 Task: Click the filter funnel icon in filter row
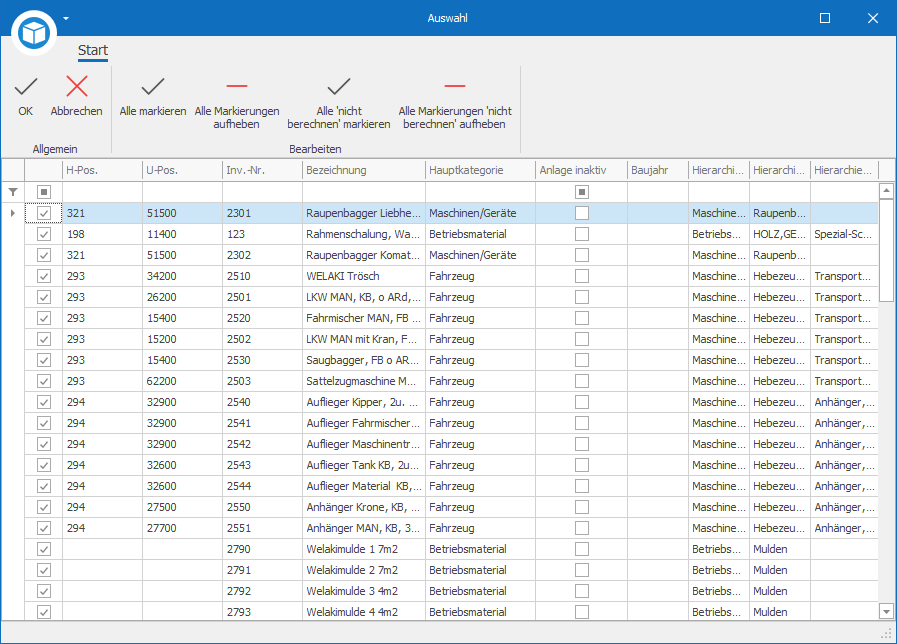tap(13, 192)
